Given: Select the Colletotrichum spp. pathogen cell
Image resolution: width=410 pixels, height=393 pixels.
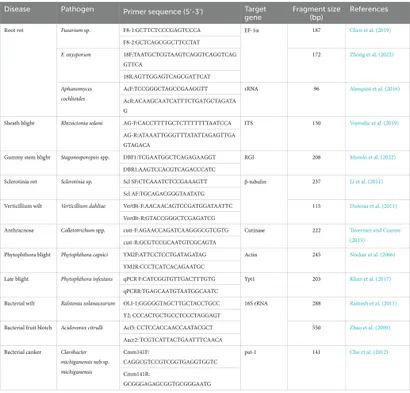Looking at the screenshot, I should click(x=83, y=230).
